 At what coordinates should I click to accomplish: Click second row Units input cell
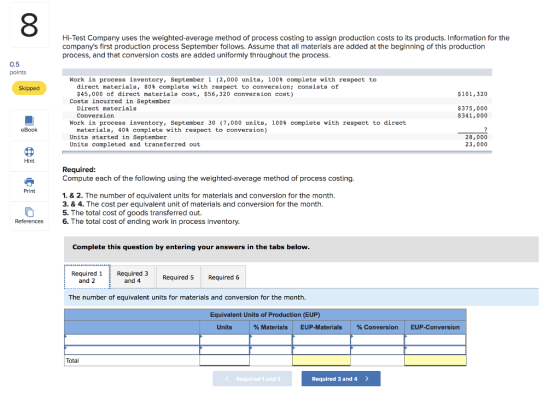coord(224,350)
